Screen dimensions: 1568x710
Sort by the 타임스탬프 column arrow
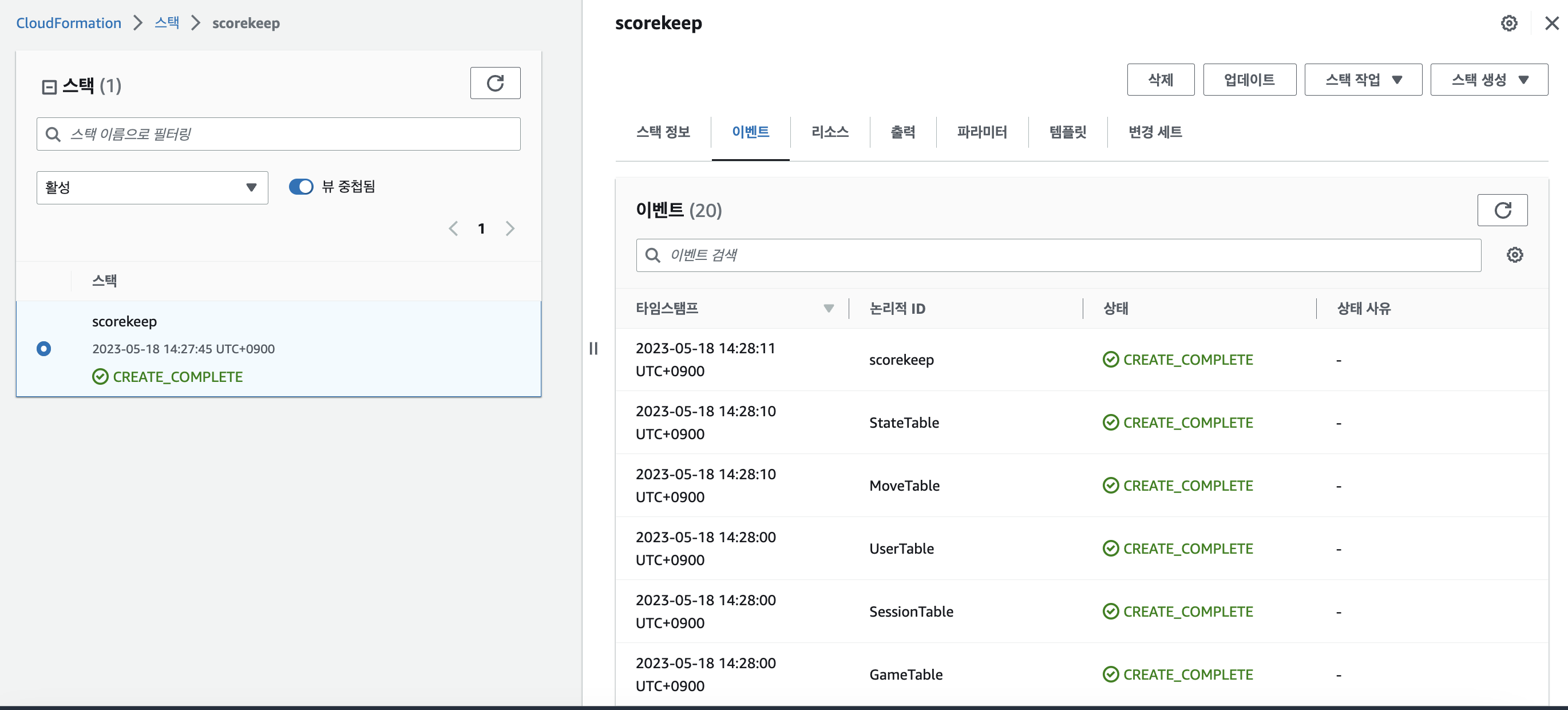828,308
